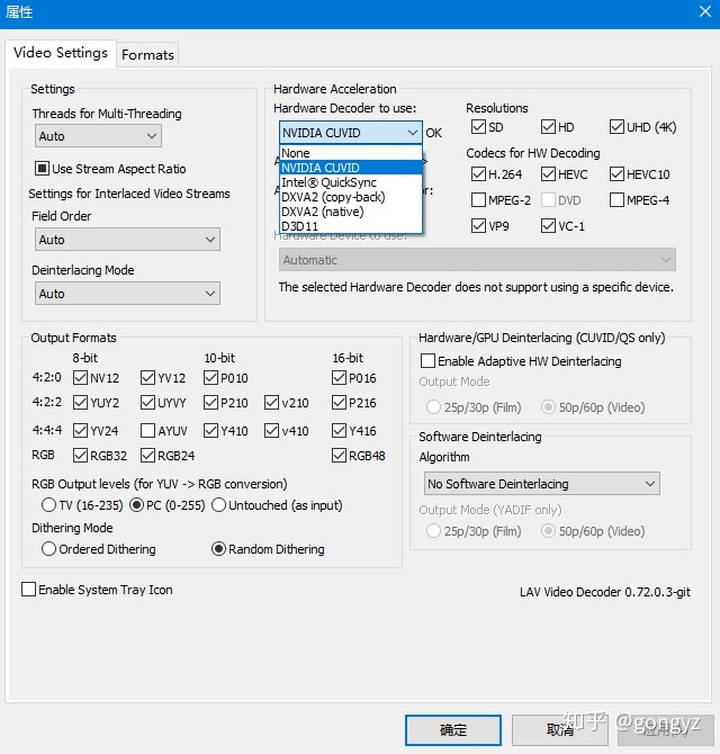Expand the Threads for Multi-Threading dropdown

(x=97, y=136)
